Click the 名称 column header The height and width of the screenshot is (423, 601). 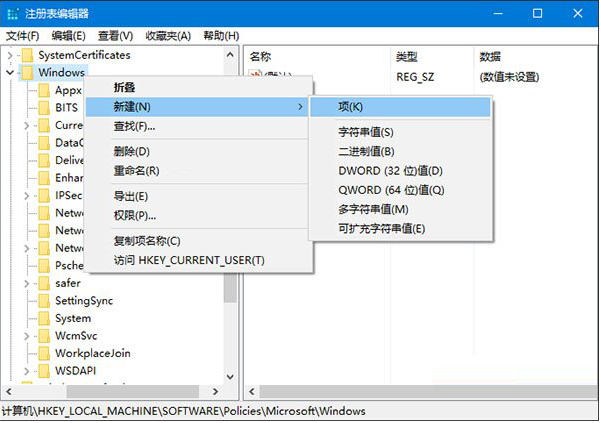(261, 56)
